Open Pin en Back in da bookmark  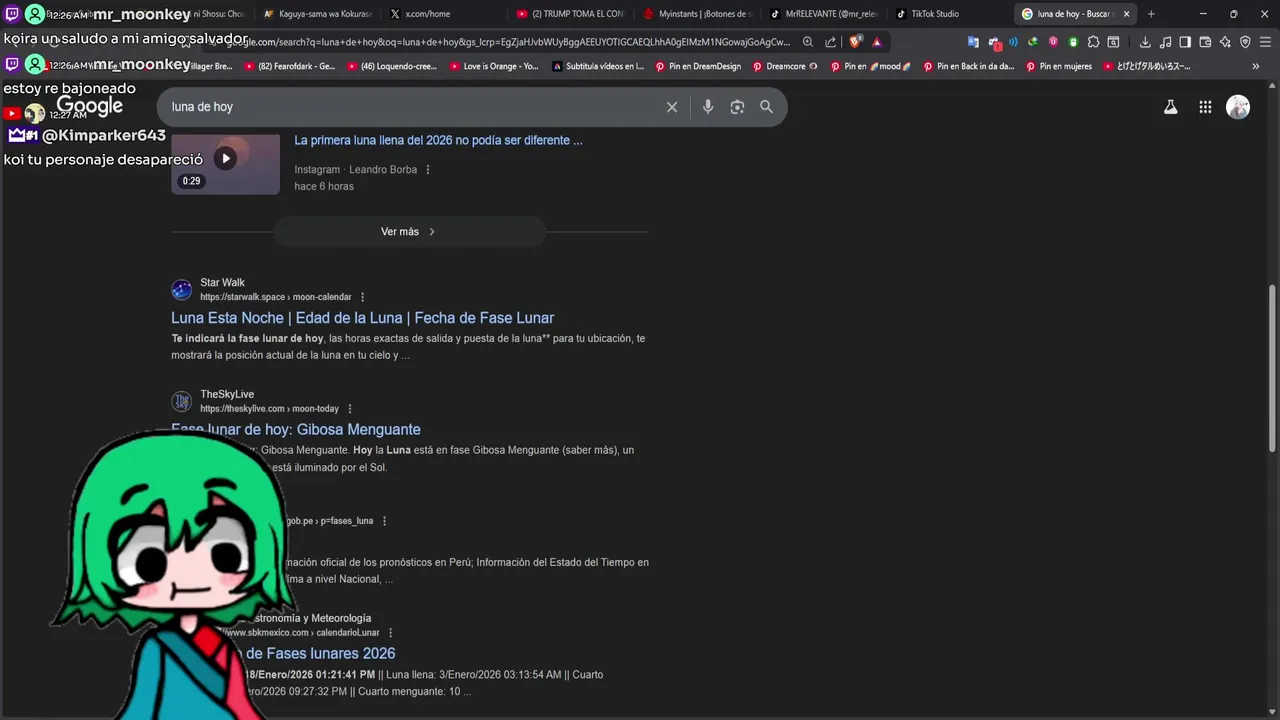coord(968,66)
